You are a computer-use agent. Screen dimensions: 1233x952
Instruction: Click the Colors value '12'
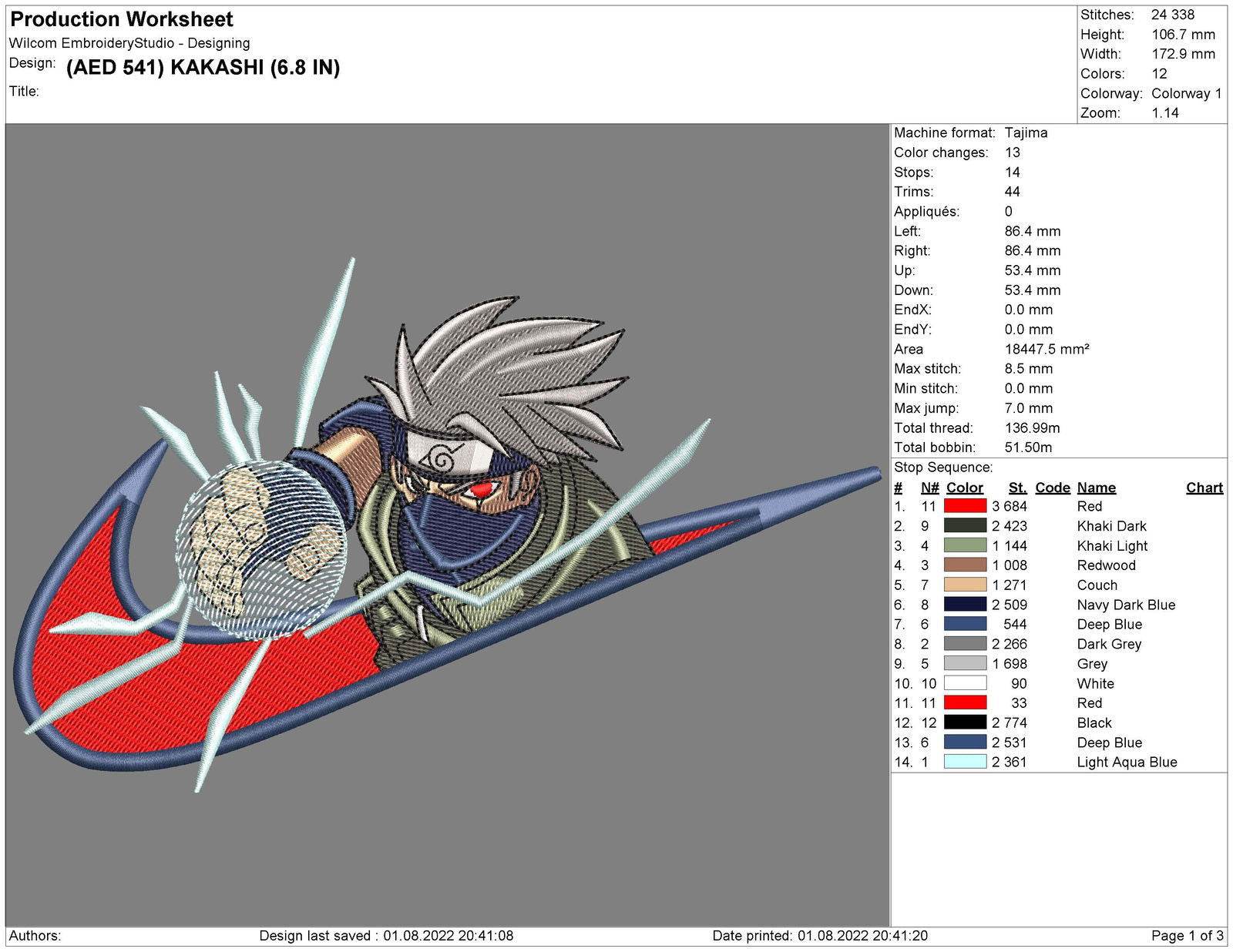point(1159,74)
